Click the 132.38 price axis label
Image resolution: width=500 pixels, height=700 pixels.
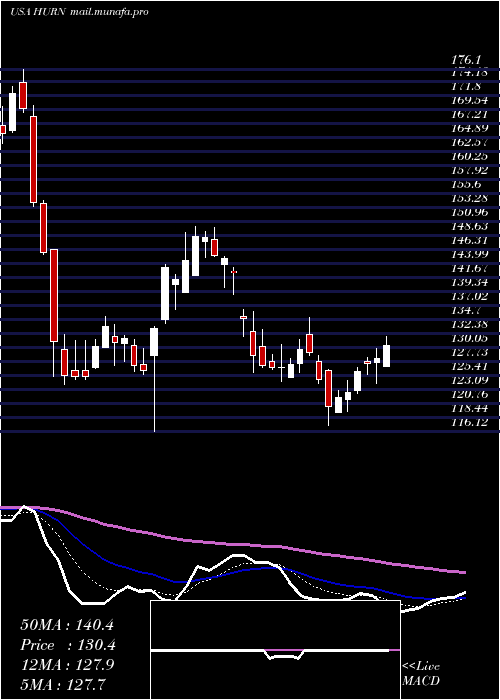471,324
